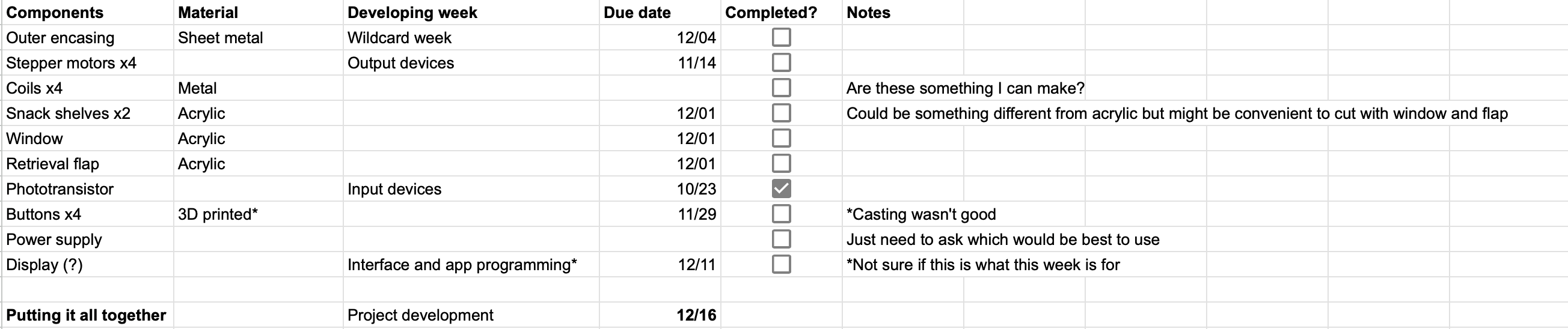Click the Interface and app programming cell
The height and width of the screenshot is (329, 1568).
point(471,265)
